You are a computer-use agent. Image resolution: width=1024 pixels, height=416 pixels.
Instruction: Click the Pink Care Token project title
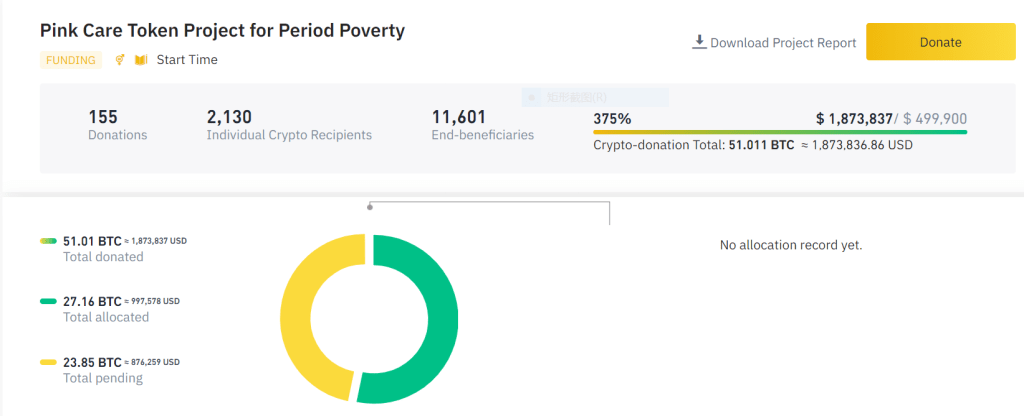pos(222,30)
